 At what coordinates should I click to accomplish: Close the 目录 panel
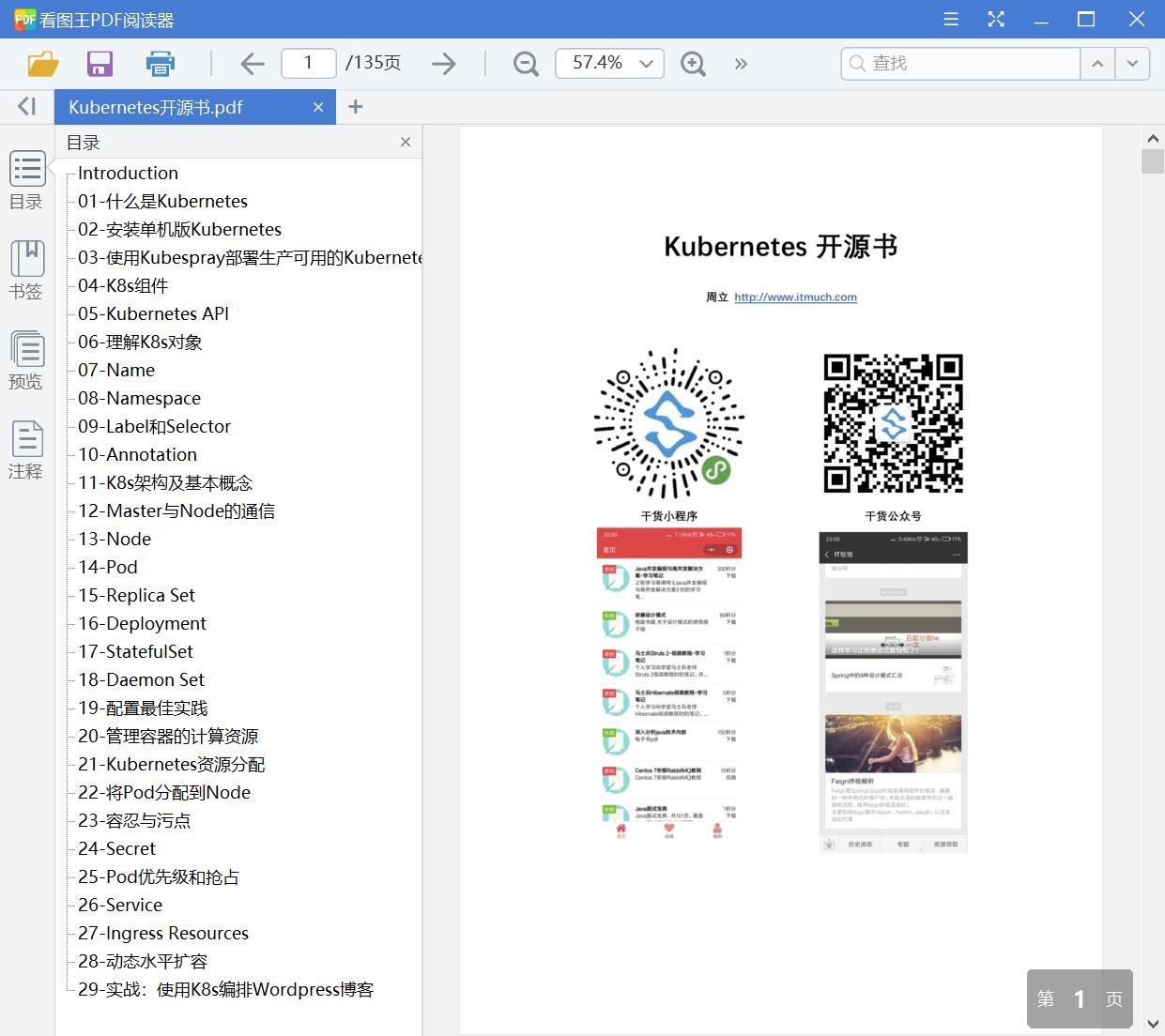(406, 142)
